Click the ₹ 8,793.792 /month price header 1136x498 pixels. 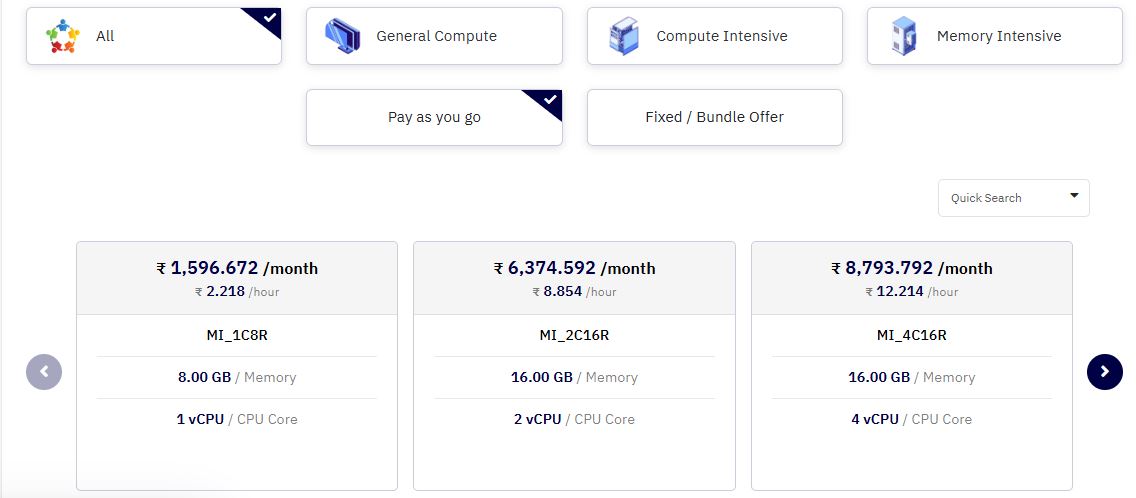[911, 268]
